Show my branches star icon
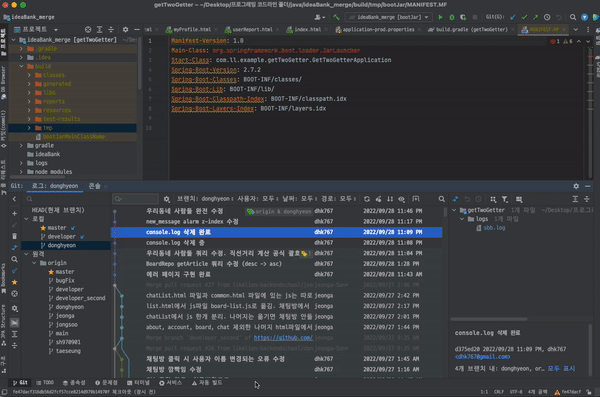This screenshot has width=600, height=397. click(x=14, y=282)
